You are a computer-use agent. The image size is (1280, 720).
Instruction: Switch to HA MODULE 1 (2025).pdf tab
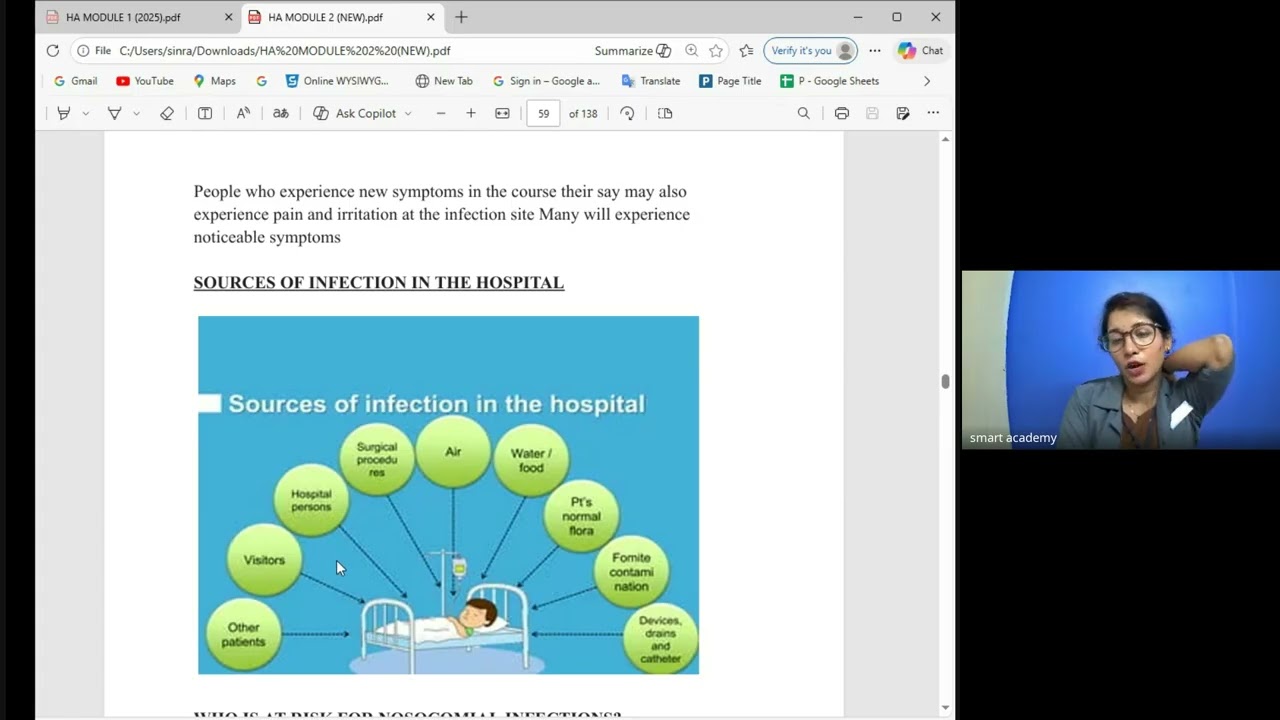click(123, 17)
